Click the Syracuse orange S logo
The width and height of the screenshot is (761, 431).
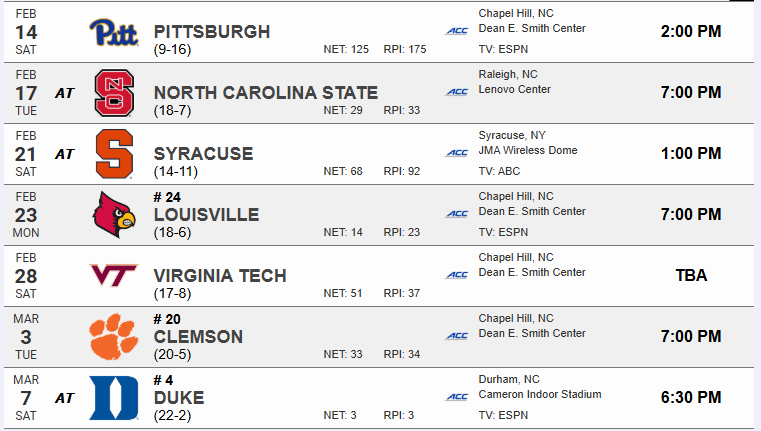115,154
